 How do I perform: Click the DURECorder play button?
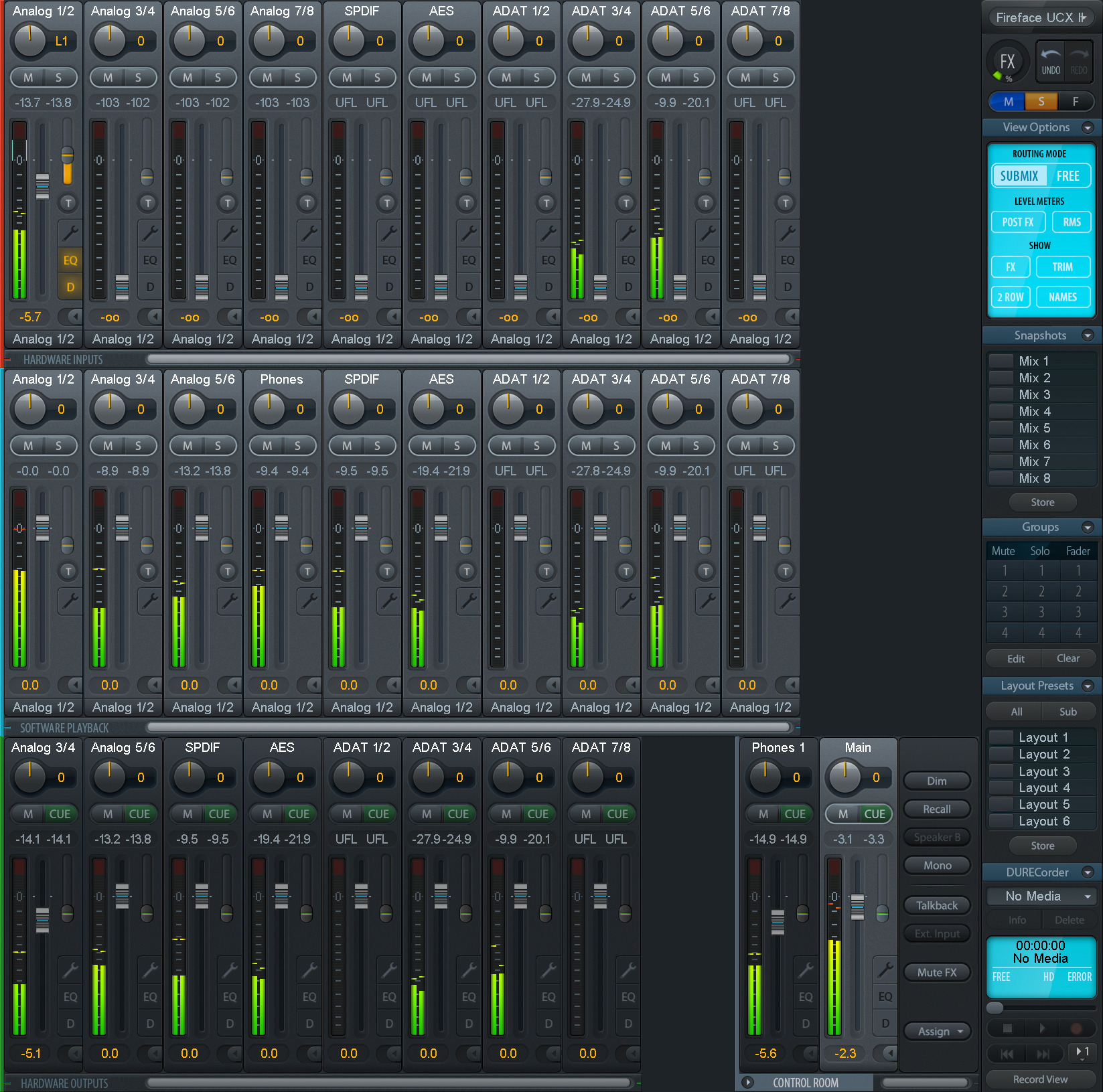pos(1042,1028)
